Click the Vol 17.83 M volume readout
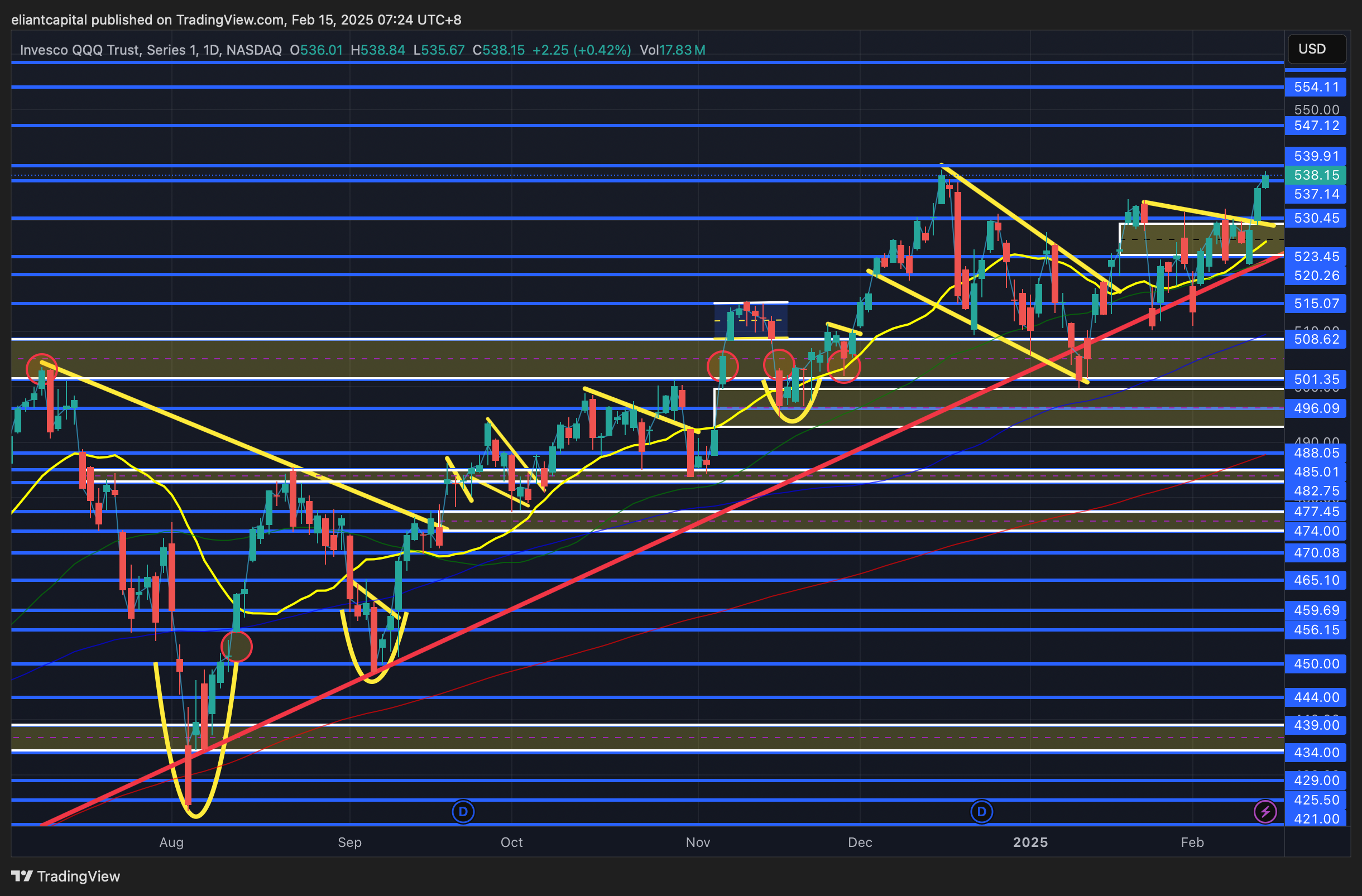The image size is (1362, 896). [673, 50]
